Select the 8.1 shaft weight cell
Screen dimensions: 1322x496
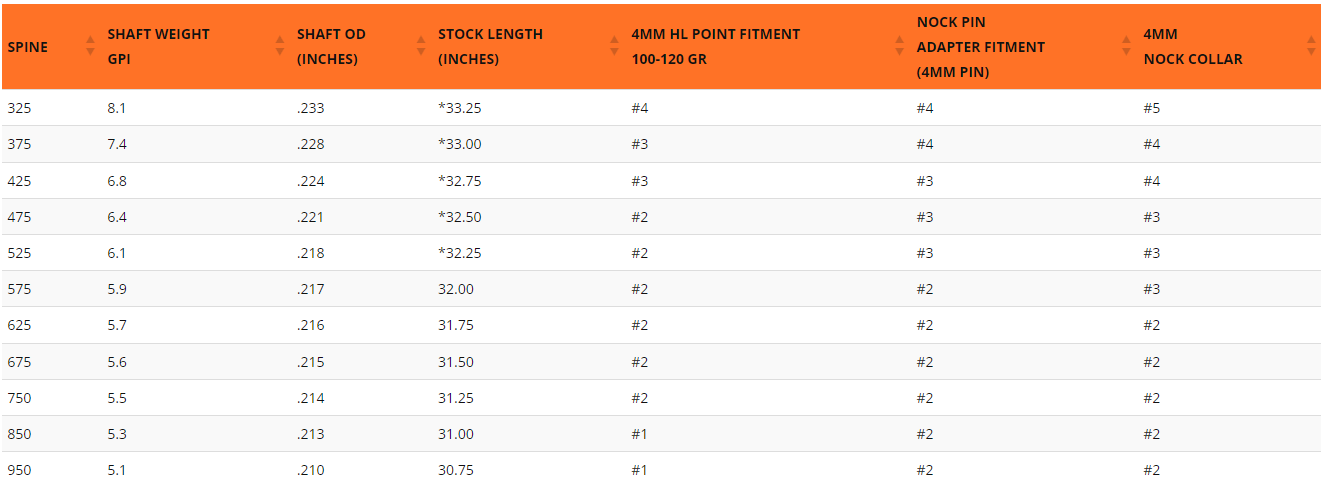click(116, 108)
